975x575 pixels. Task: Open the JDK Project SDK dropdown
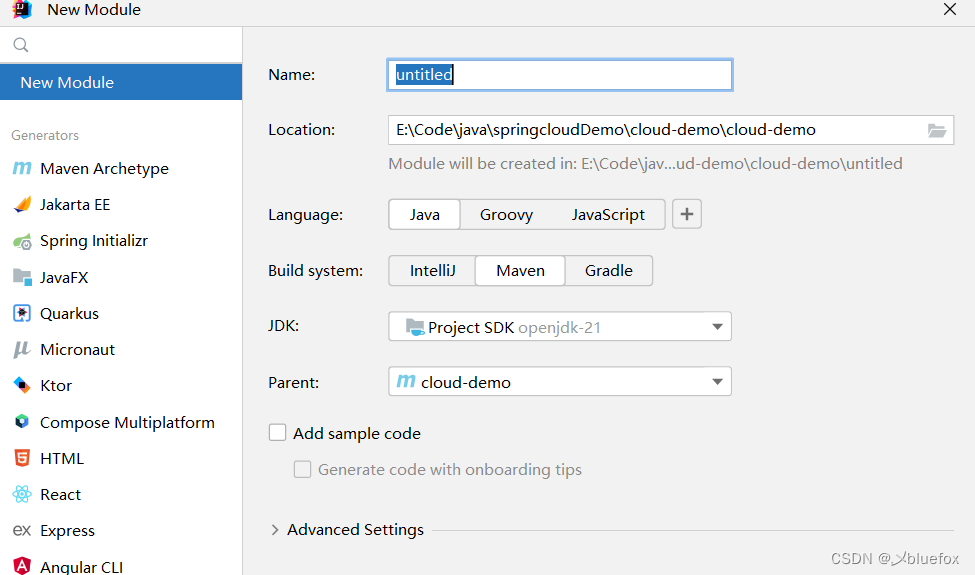pyautogui.click(x=560, y=326)
